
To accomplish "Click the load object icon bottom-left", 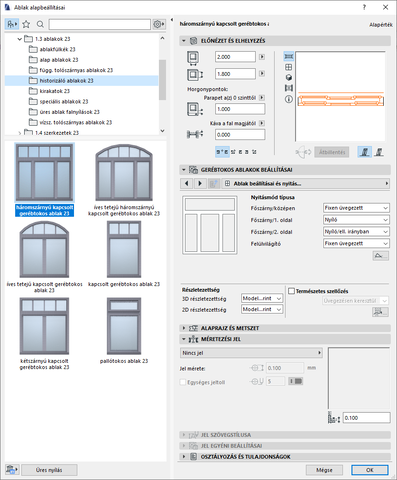I will [x=12, y=470].
